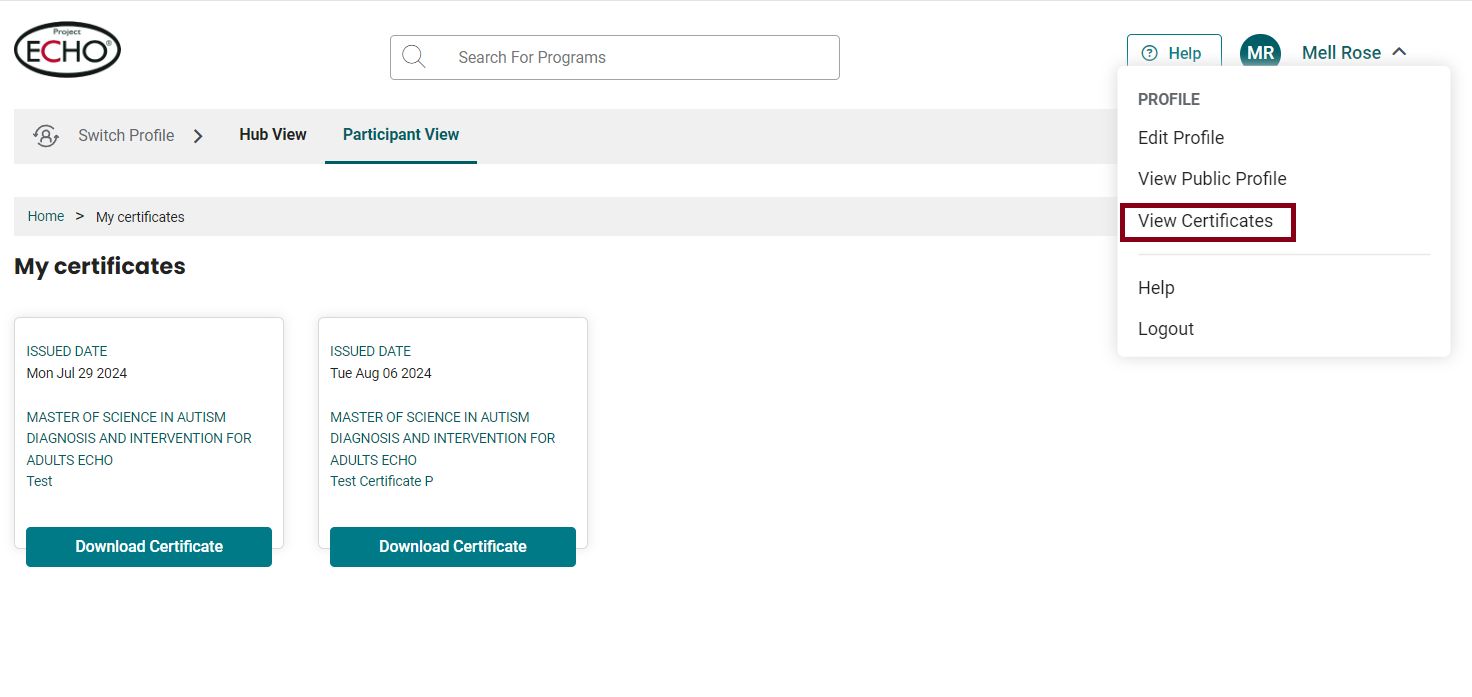The image size is (1472, 697).
Task: Download the Test Certificate P certificate
Action: (453, 547)
